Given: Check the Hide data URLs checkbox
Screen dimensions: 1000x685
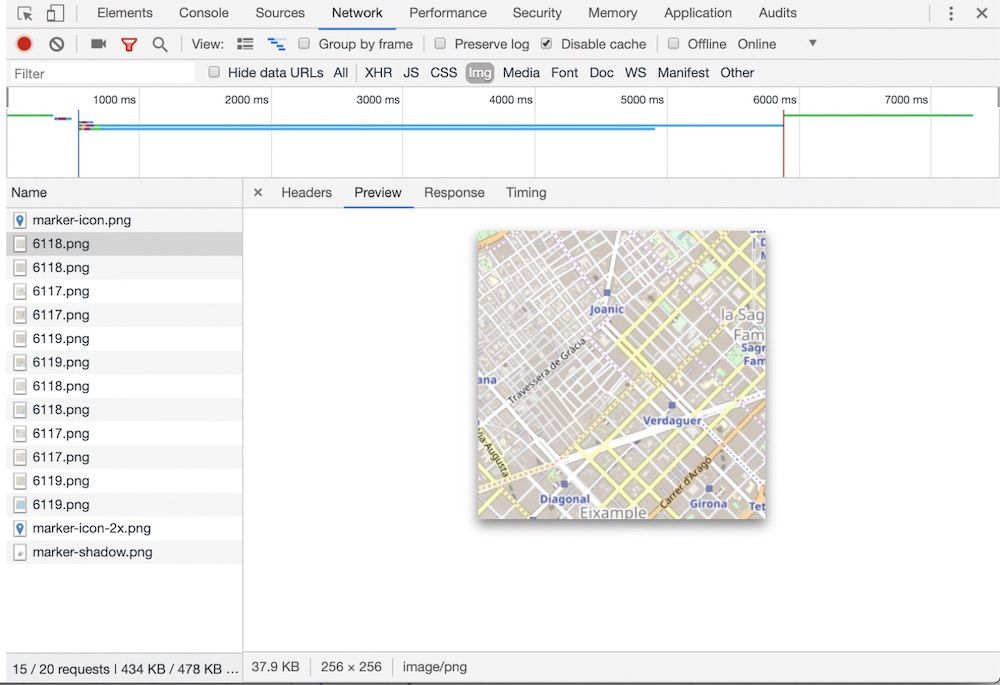Looking at the screenshot, I should 214,72.
